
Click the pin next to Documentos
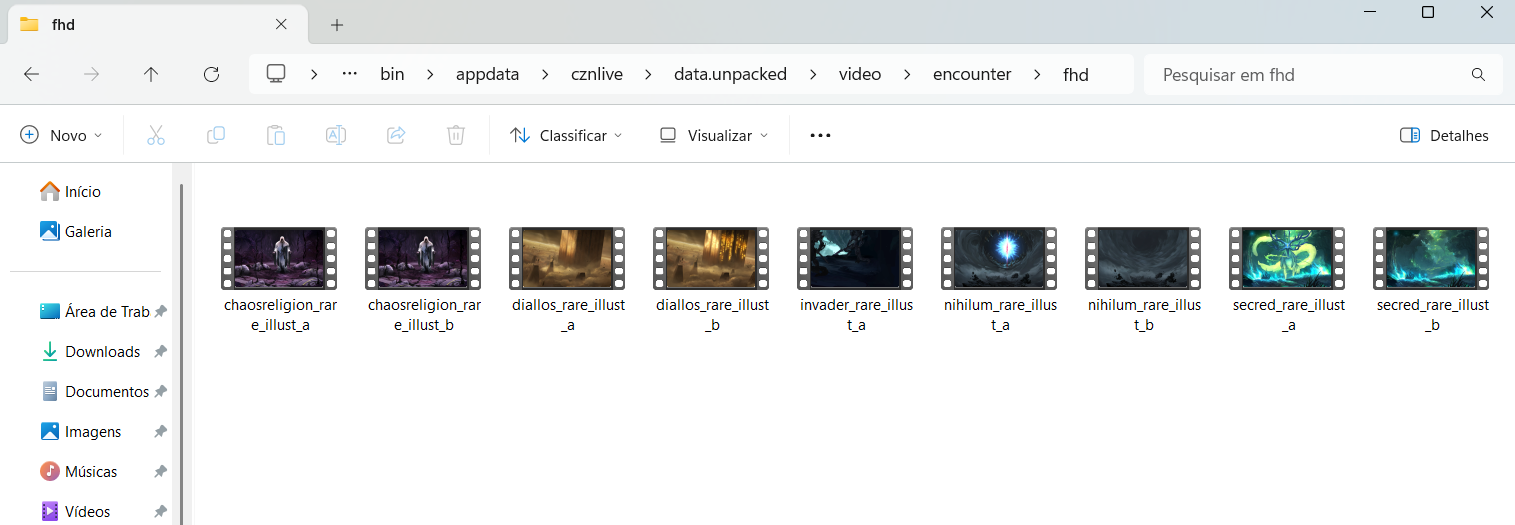pos(160,392)
